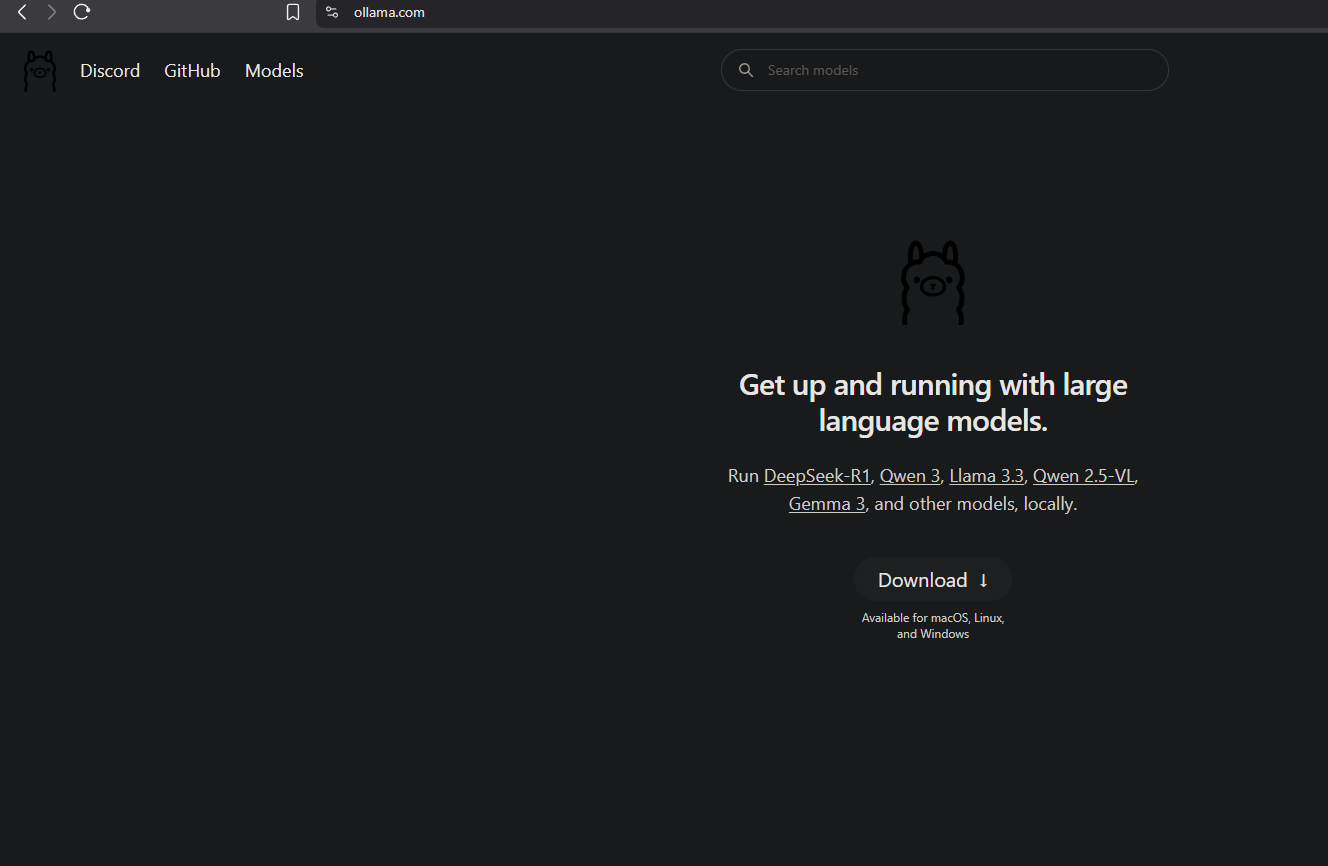
Task: Click the large llama image above the headline
Action: (x=933, y=282)
